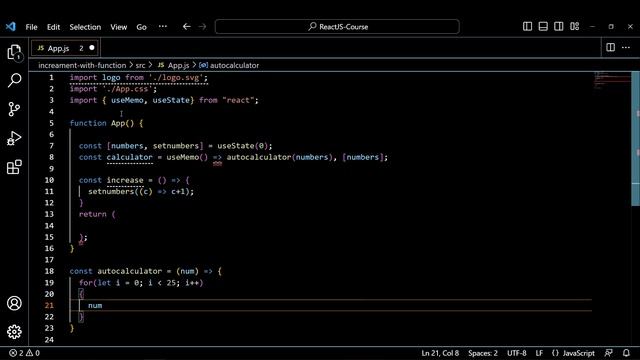Split the editor to the right
The image size is (640, 360).
click(611, 47)
